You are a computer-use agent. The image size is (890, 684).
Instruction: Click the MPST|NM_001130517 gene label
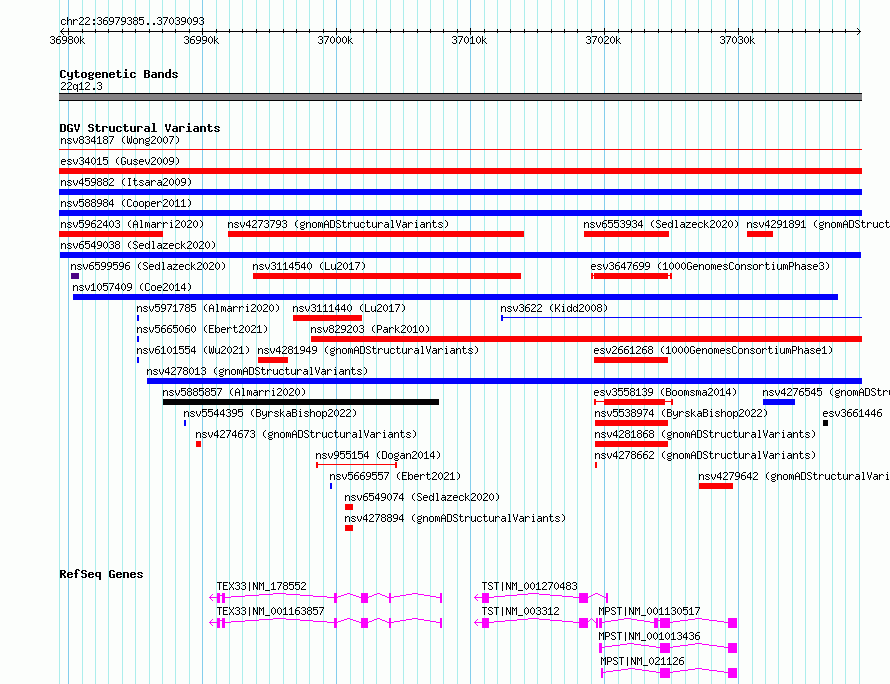click(x=649, y=611)
